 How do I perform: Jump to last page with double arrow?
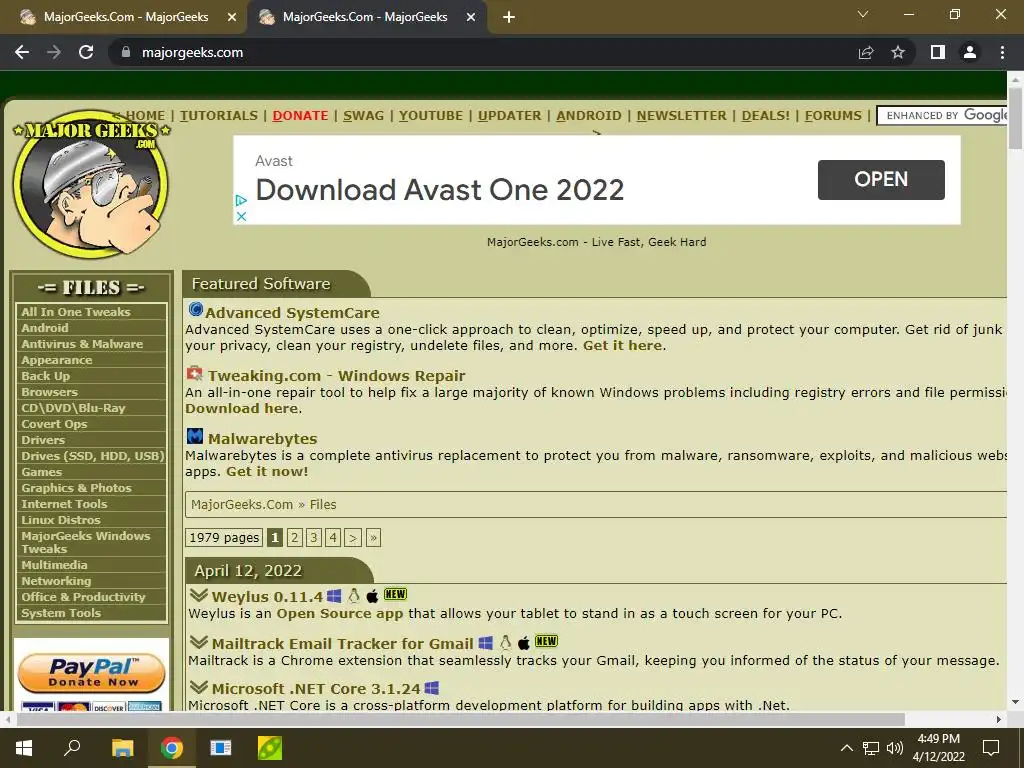(x=373, y=537)
